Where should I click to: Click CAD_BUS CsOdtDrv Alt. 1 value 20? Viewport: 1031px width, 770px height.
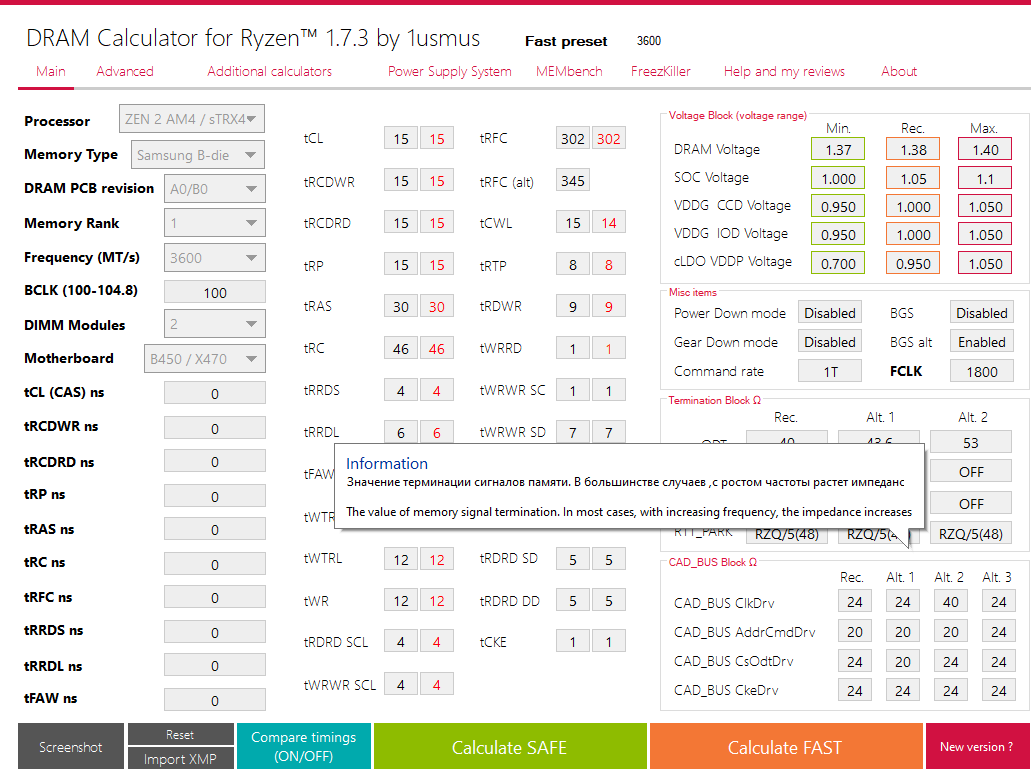coord(903,661)
